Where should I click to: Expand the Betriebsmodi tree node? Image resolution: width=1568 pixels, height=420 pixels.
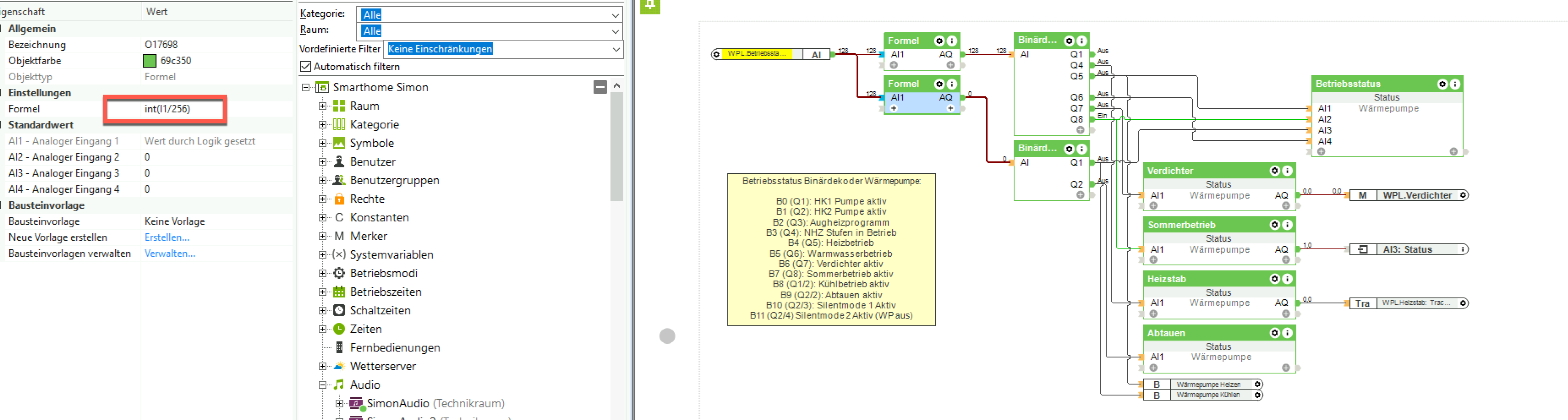pyautogui.click(x=323, y=274)
